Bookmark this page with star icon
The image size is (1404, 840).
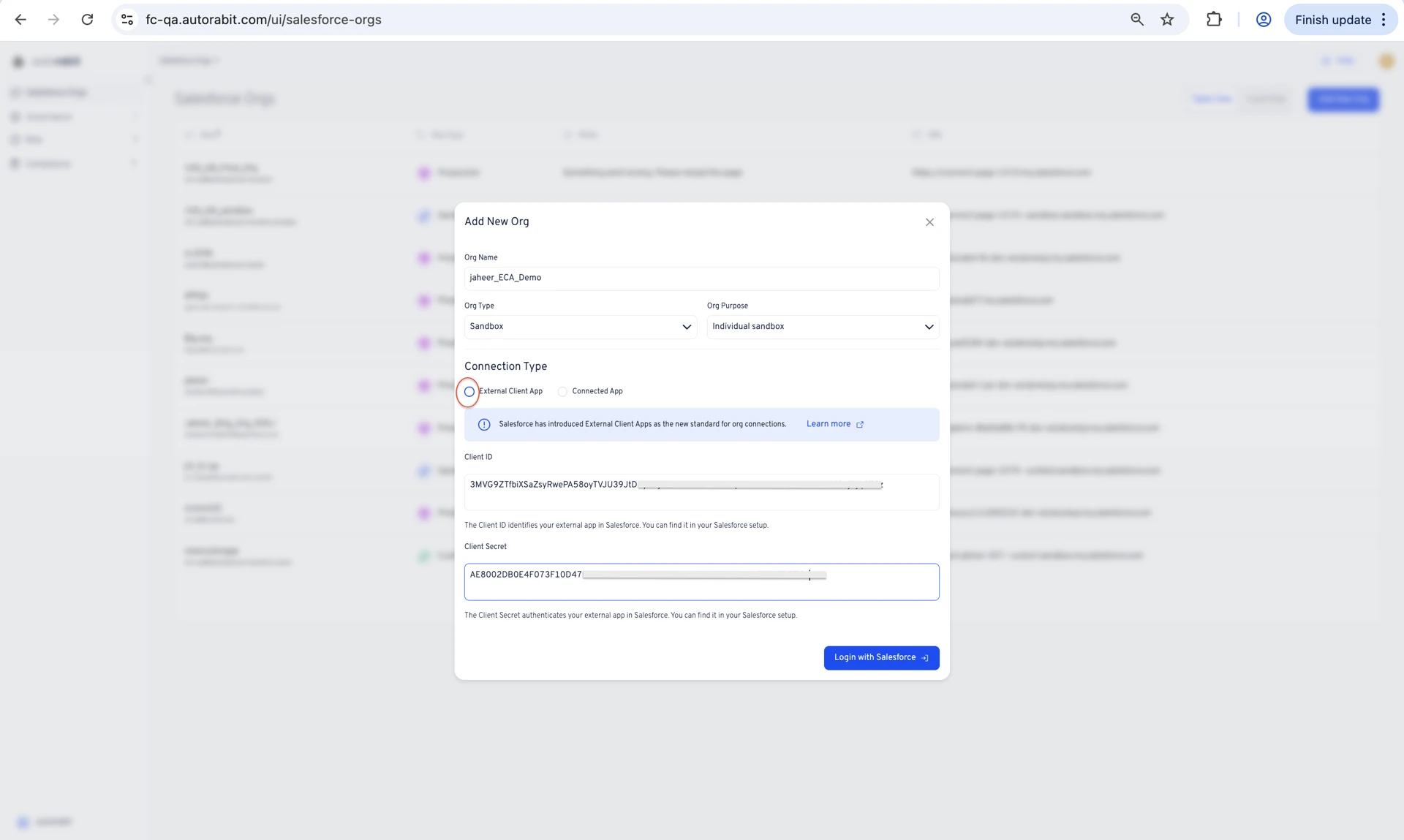(1167, 20)
